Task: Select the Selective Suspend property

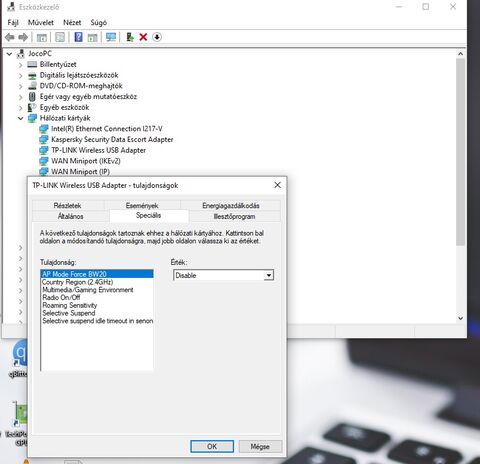Action: 97,313
